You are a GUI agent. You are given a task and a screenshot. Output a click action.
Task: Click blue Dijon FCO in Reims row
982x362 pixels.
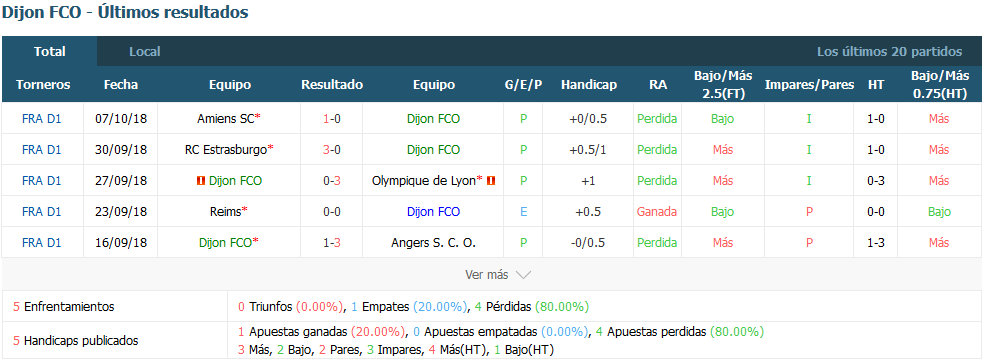(x=433, y=212)
